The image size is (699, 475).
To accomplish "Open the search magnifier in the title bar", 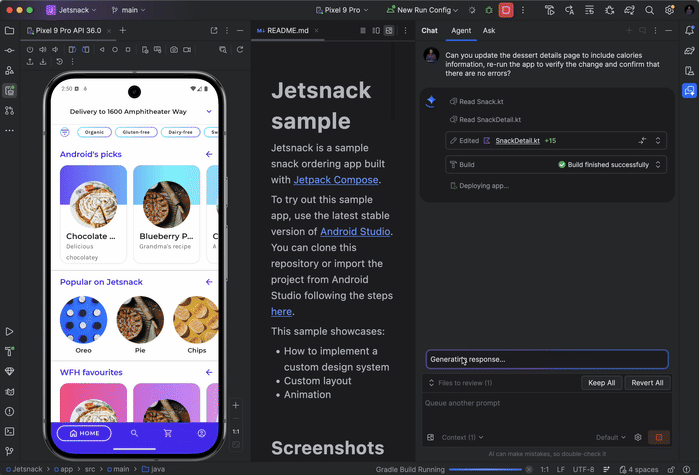I will click(649, 10).
